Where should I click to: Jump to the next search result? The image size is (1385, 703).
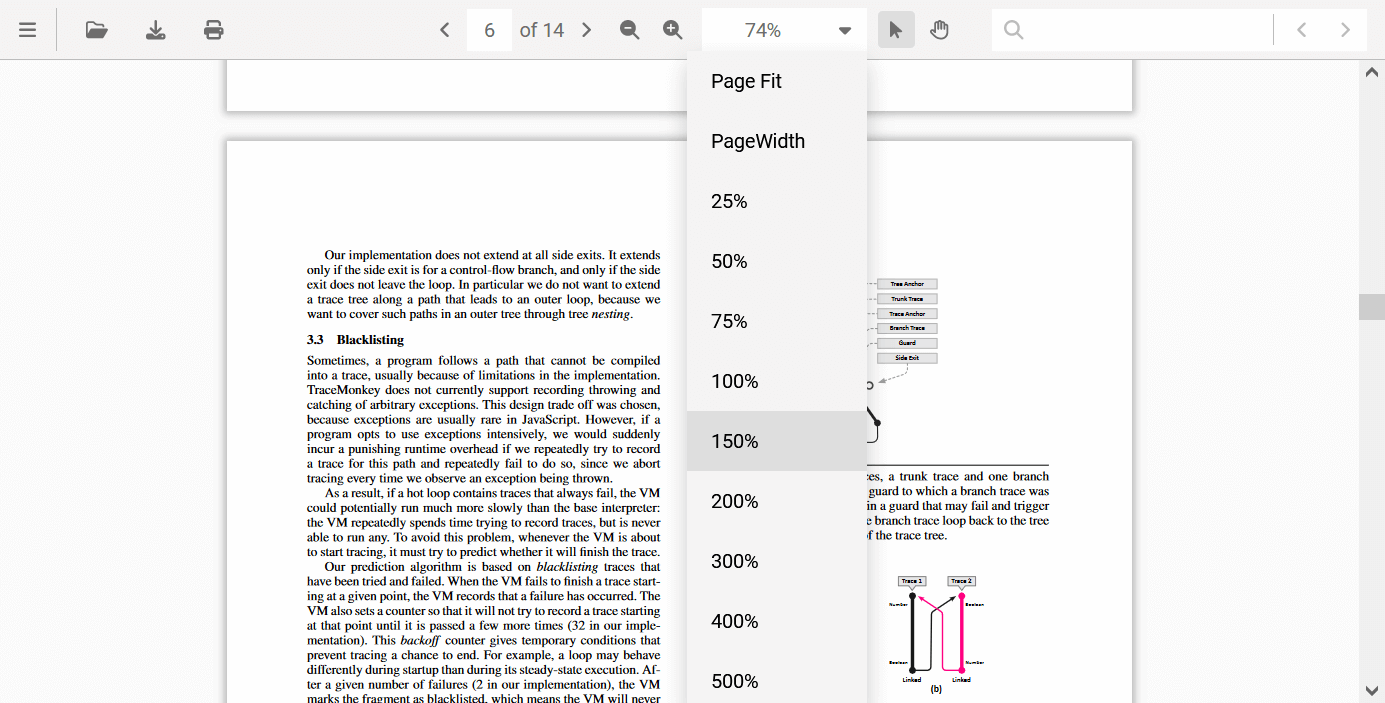1345,30
